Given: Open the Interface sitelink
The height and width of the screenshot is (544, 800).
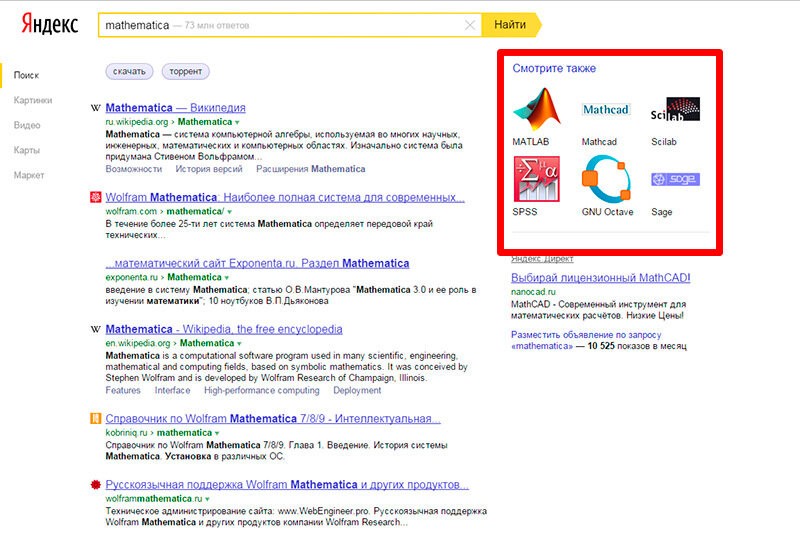Looking at the screenshot, I should pos(172,390).
